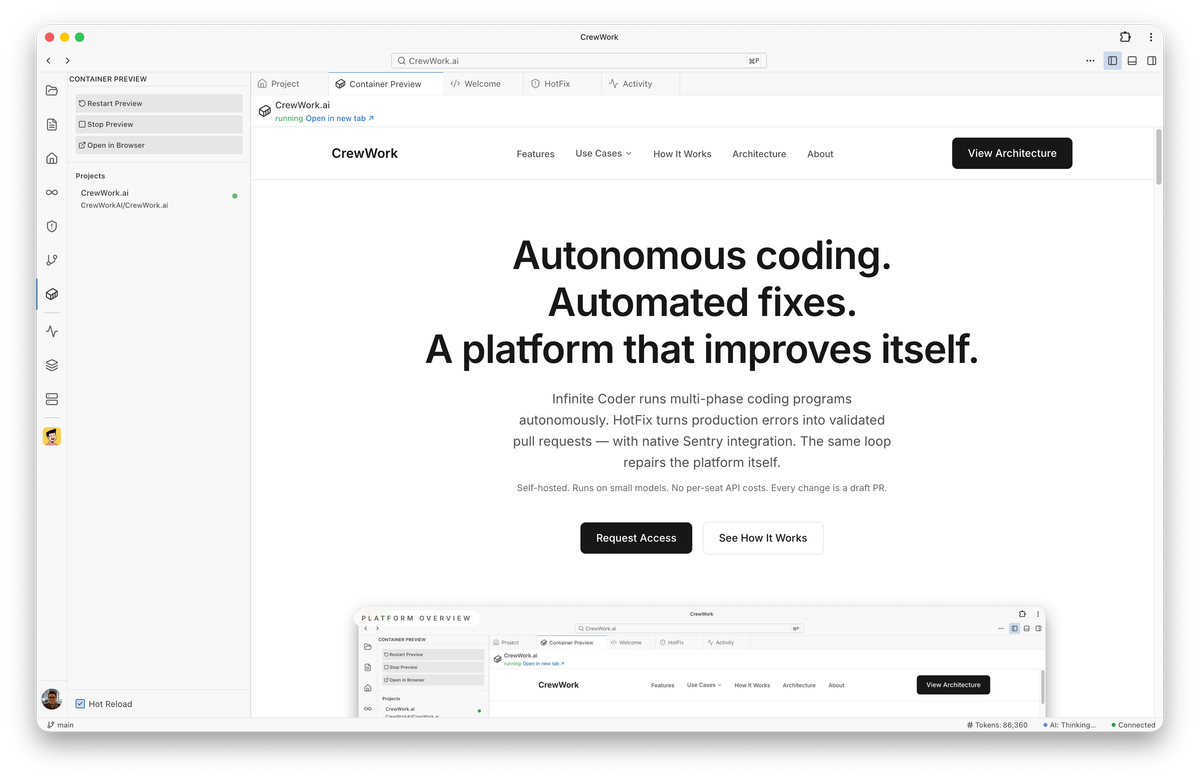This screenshot has width=1200, height=780.
Task: Click the yellow cartoon avatar icon
Action: [x=52, y=436]
